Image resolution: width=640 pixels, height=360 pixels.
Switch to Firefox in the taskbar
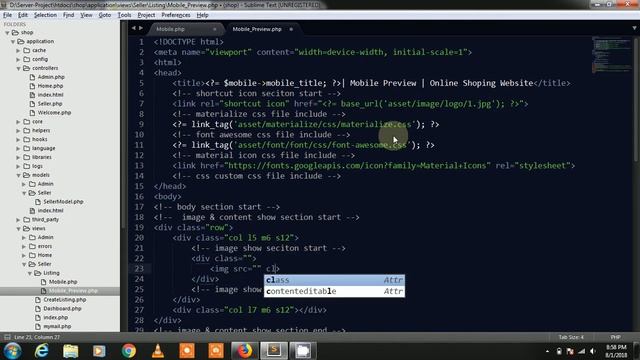pos(245,351)
